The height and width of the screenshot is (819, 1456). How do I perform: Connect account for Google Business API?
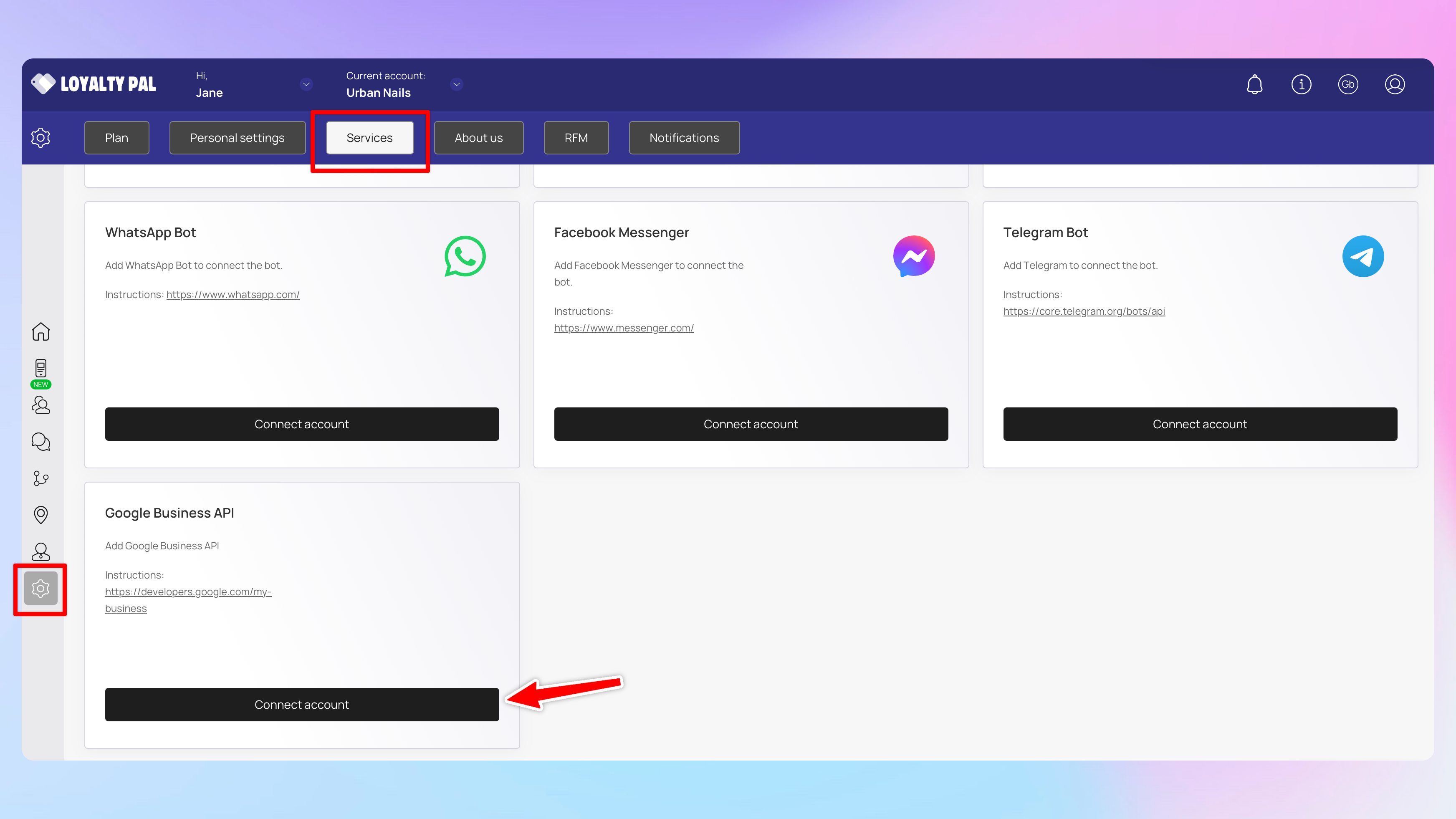point(302,704)
